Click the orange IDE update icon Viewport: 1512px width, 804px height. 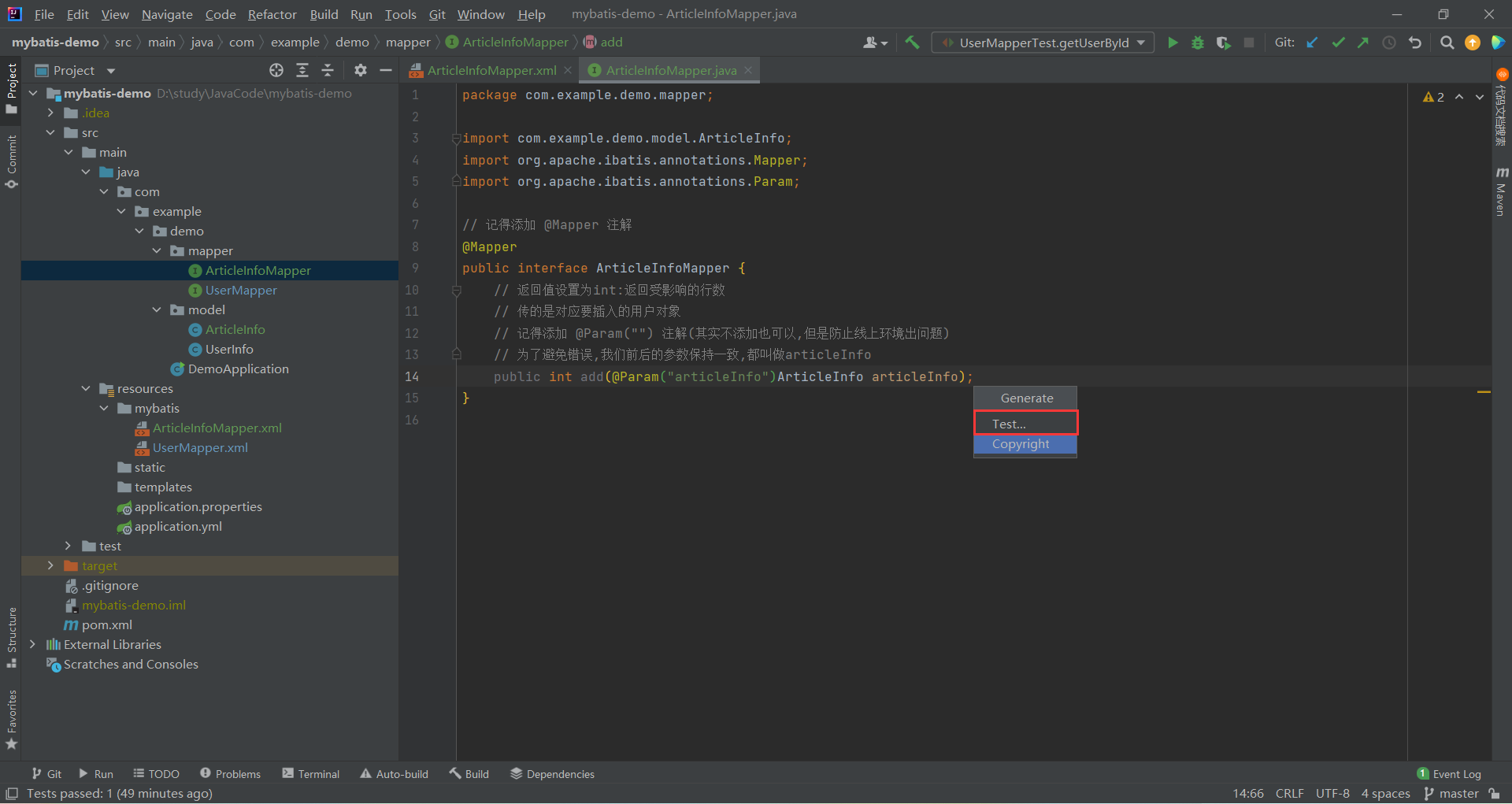pos(1473,43)
